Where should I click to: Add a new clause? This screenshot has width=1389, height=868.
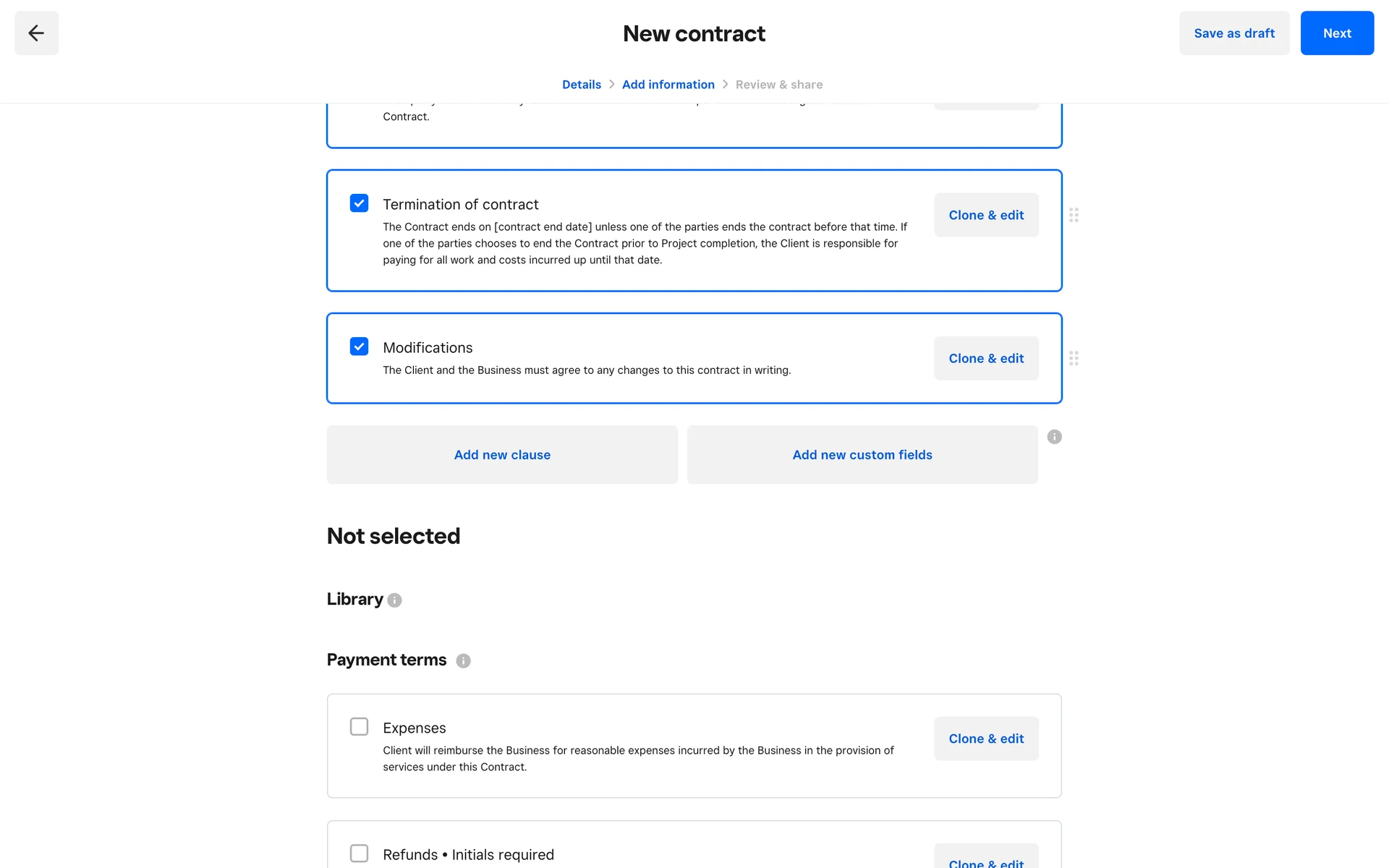pyautogui.click(x=502, y=455)
